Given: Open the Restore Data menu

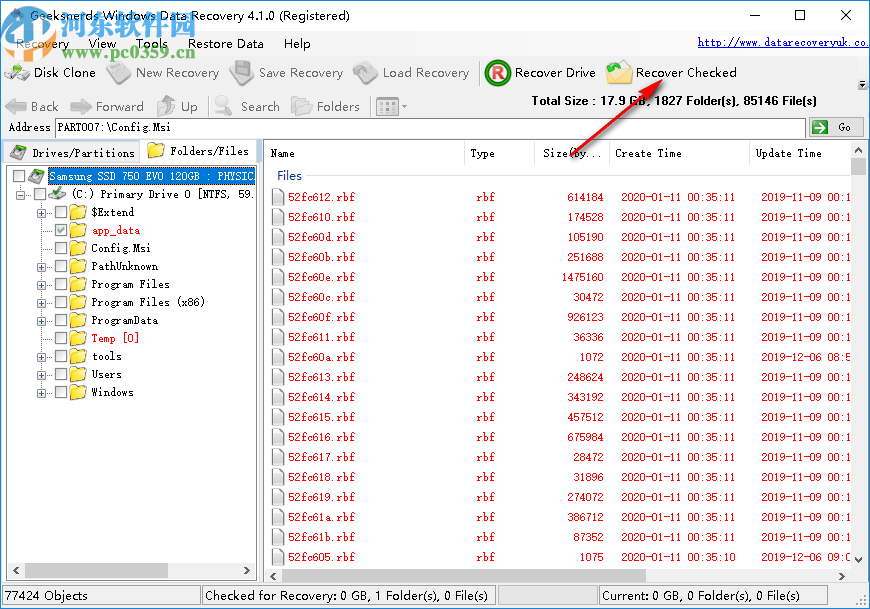Looking at the screenshot, I should [x=225, y=43].
